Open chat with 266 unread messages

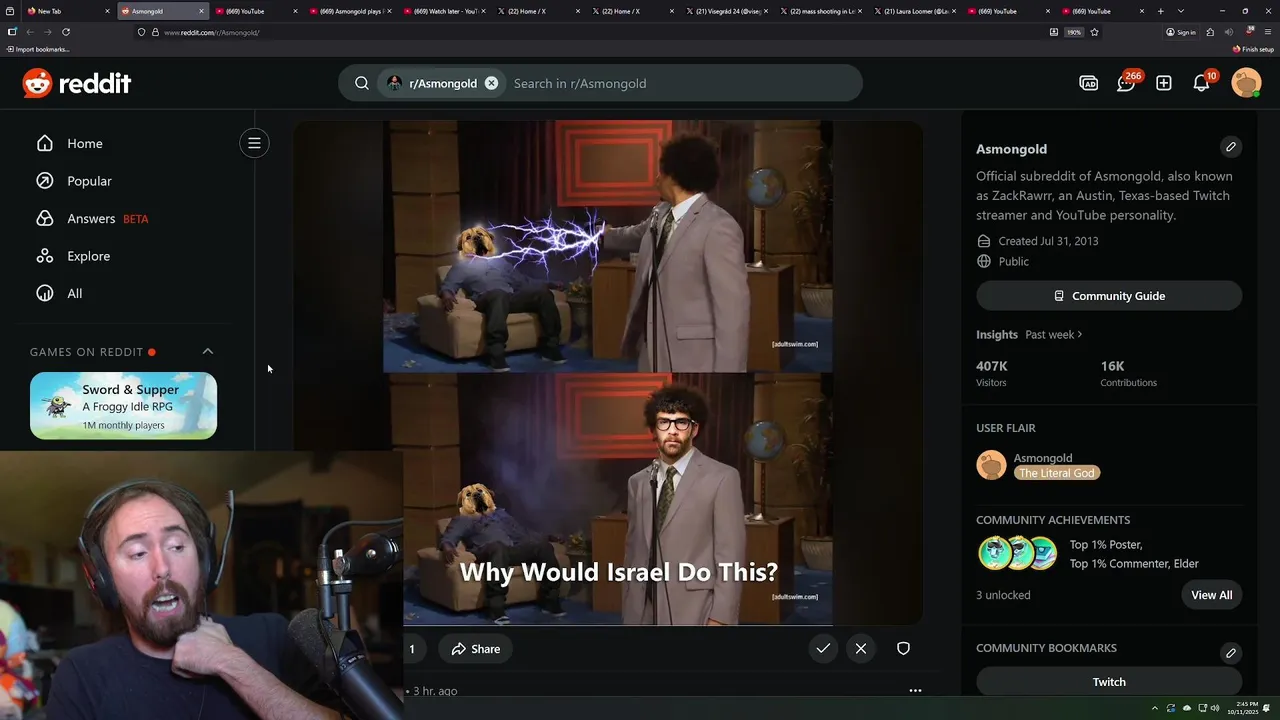click(x=1127, y=83)
